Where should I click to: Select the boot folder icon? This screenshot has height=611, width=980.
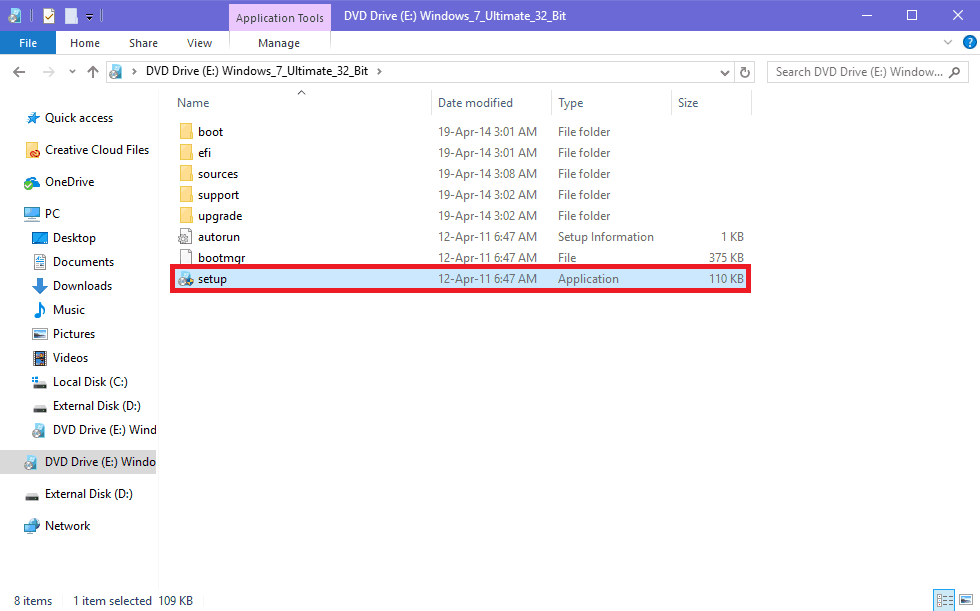186,131
